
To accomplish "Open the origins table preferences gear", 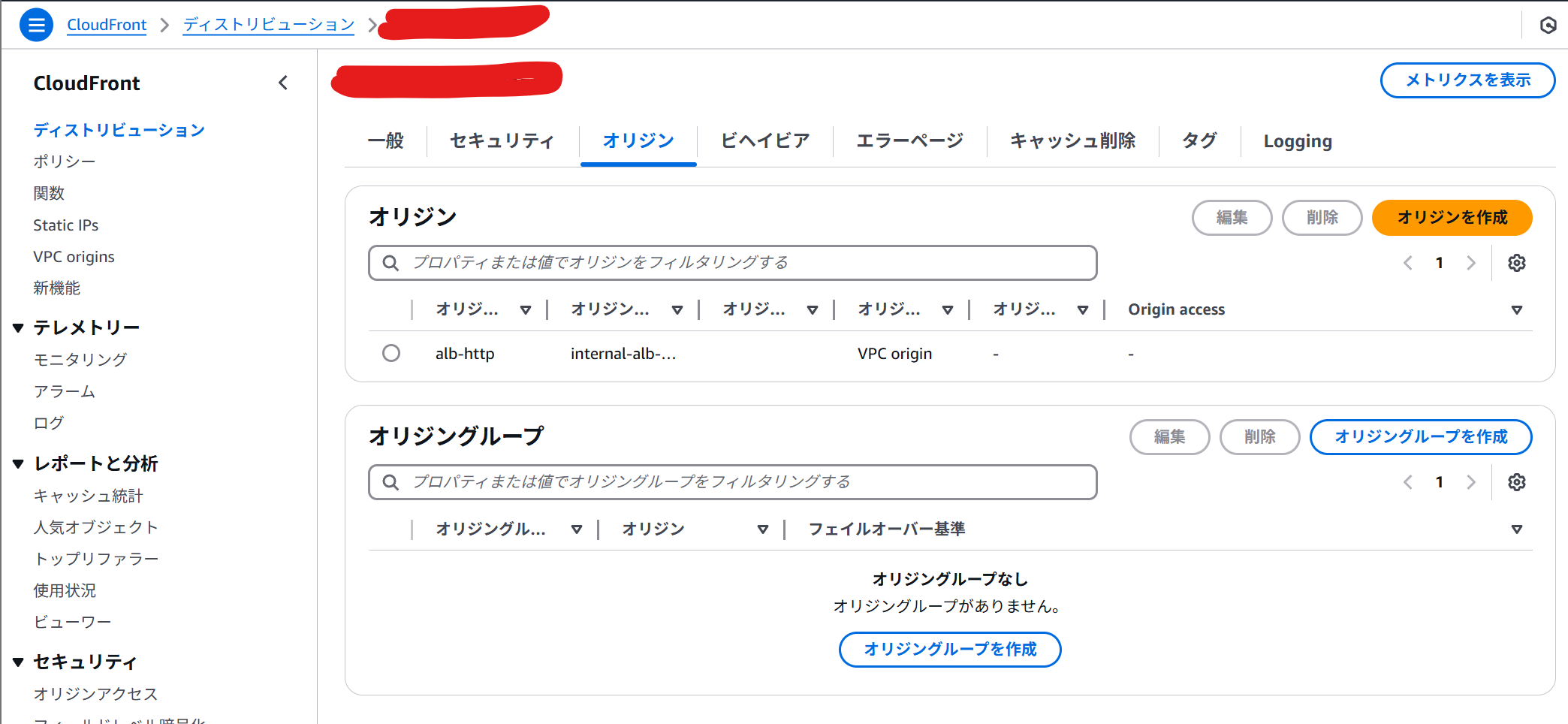I will tap(1517, 263).
